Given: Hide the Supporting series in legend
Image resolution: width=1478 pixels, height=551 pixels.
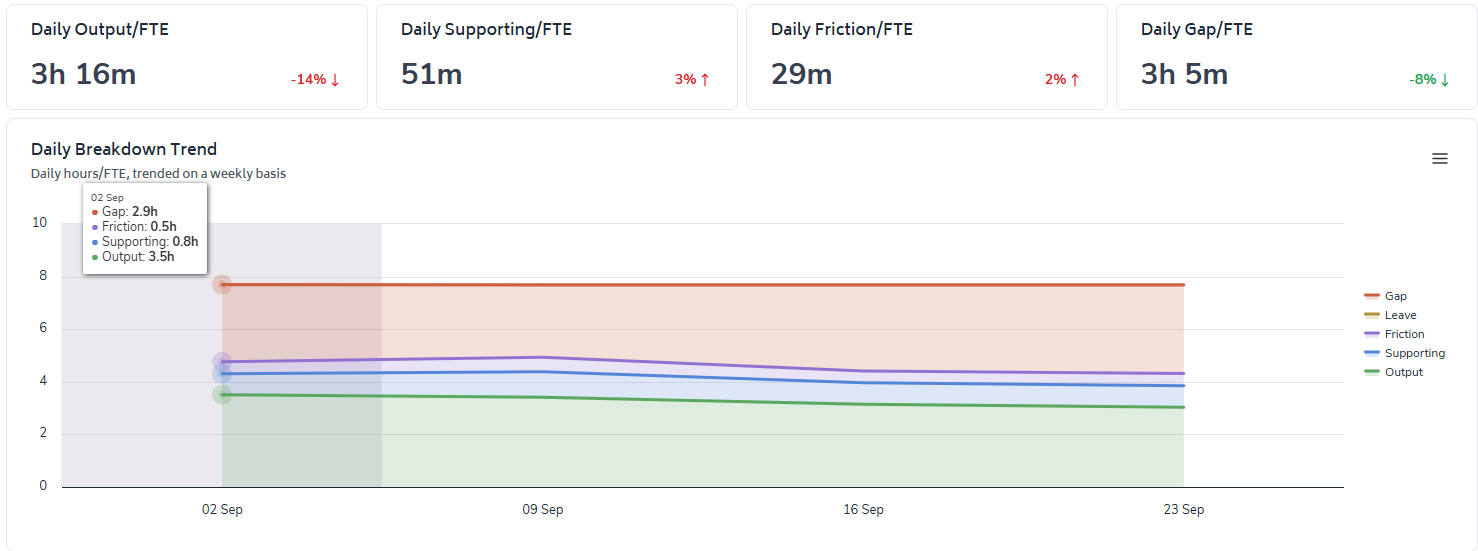Looking at the screenshot, I should (1414, 353).
